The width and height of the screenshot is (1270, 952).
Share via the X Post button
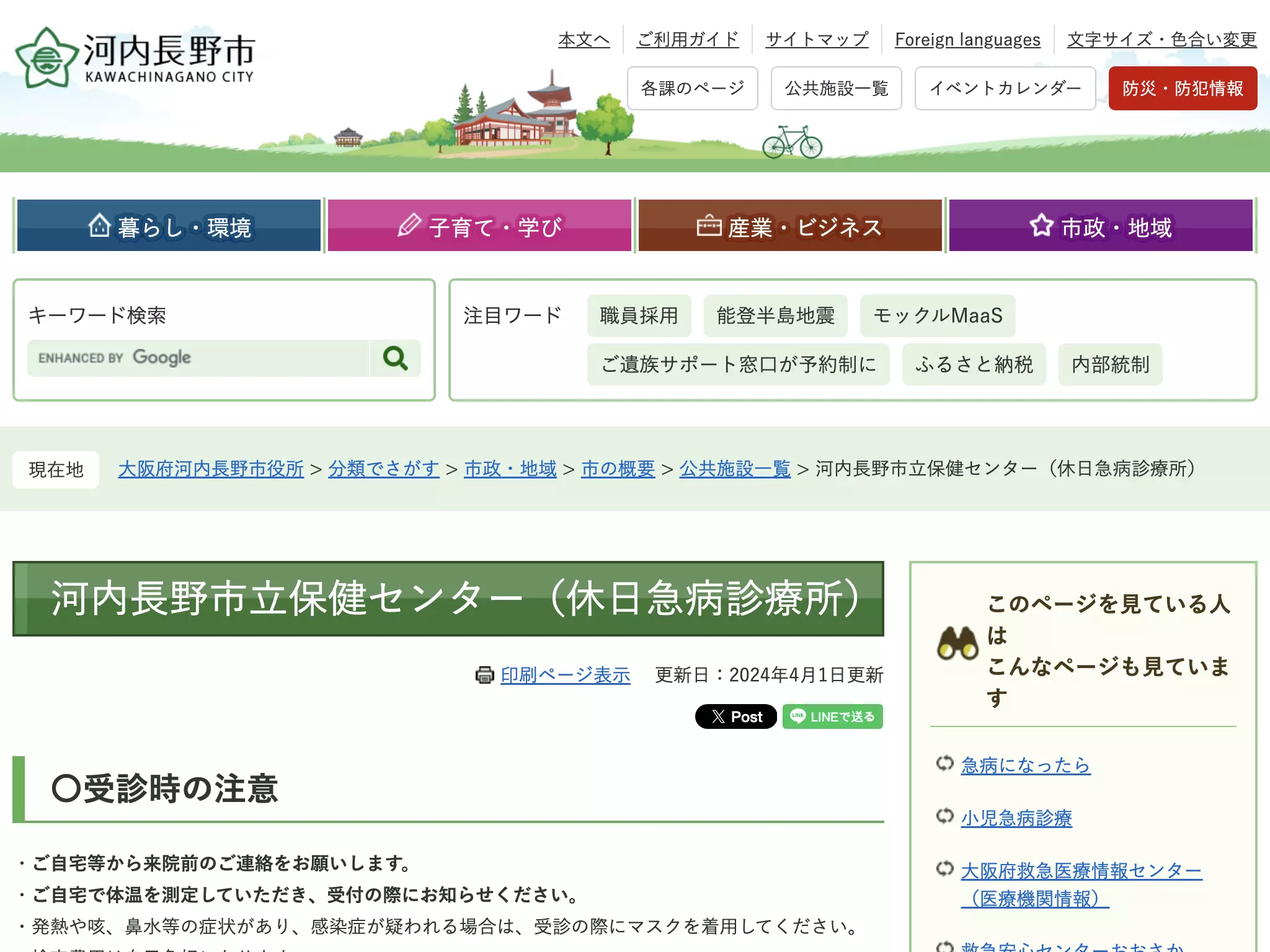735,716
